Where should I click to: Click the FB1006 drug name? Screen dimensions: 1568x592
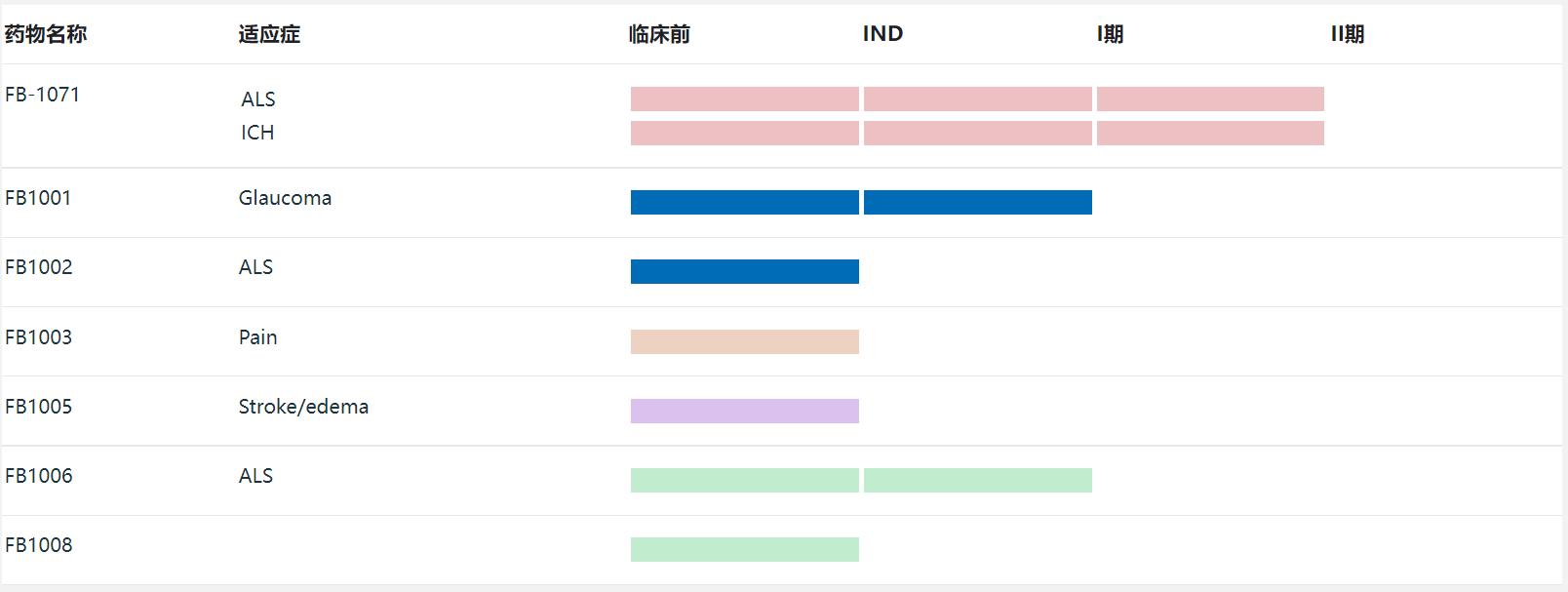(38, 476)
